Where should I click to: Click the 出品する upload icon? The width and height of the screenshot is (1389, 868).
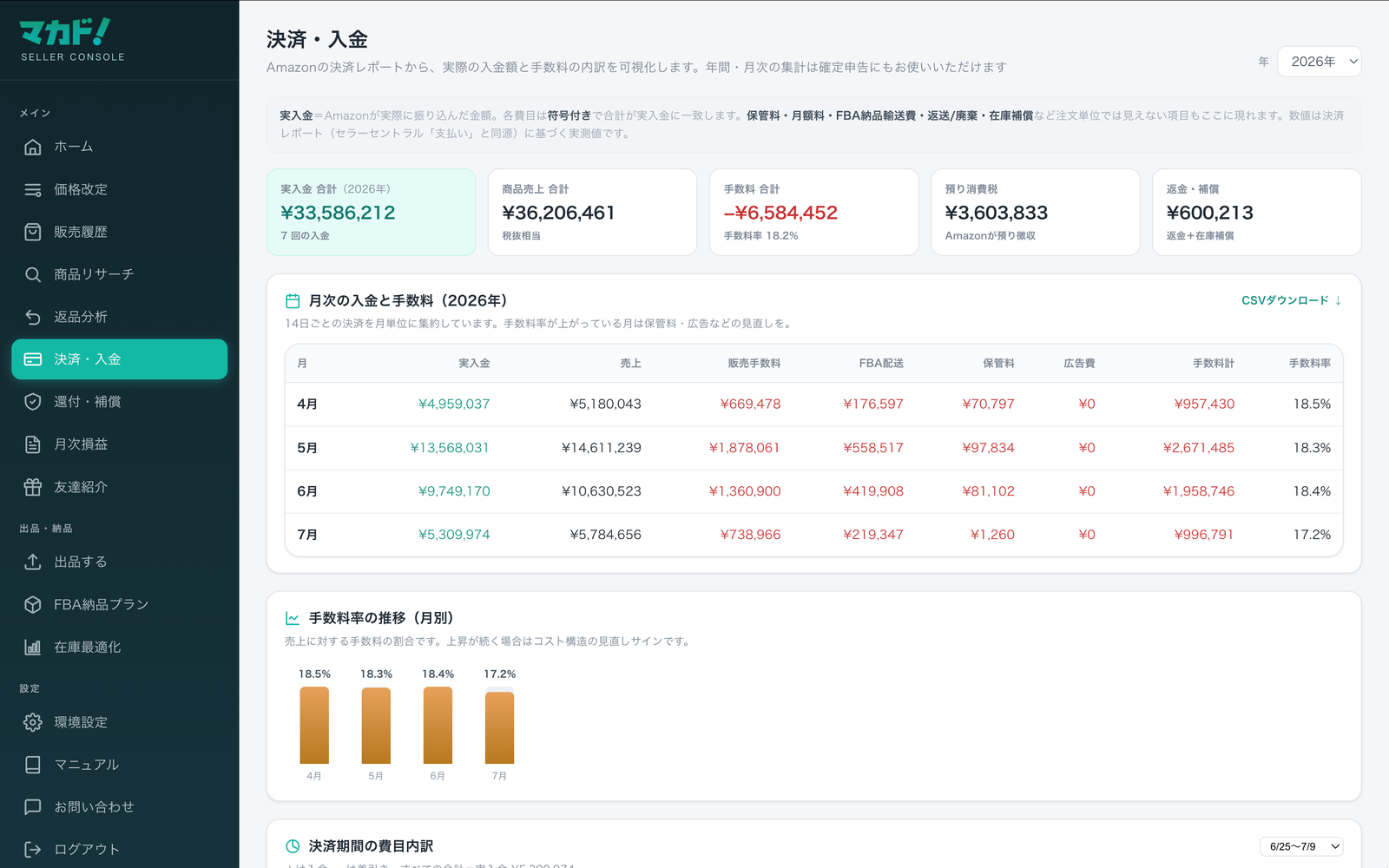[33, 562]
